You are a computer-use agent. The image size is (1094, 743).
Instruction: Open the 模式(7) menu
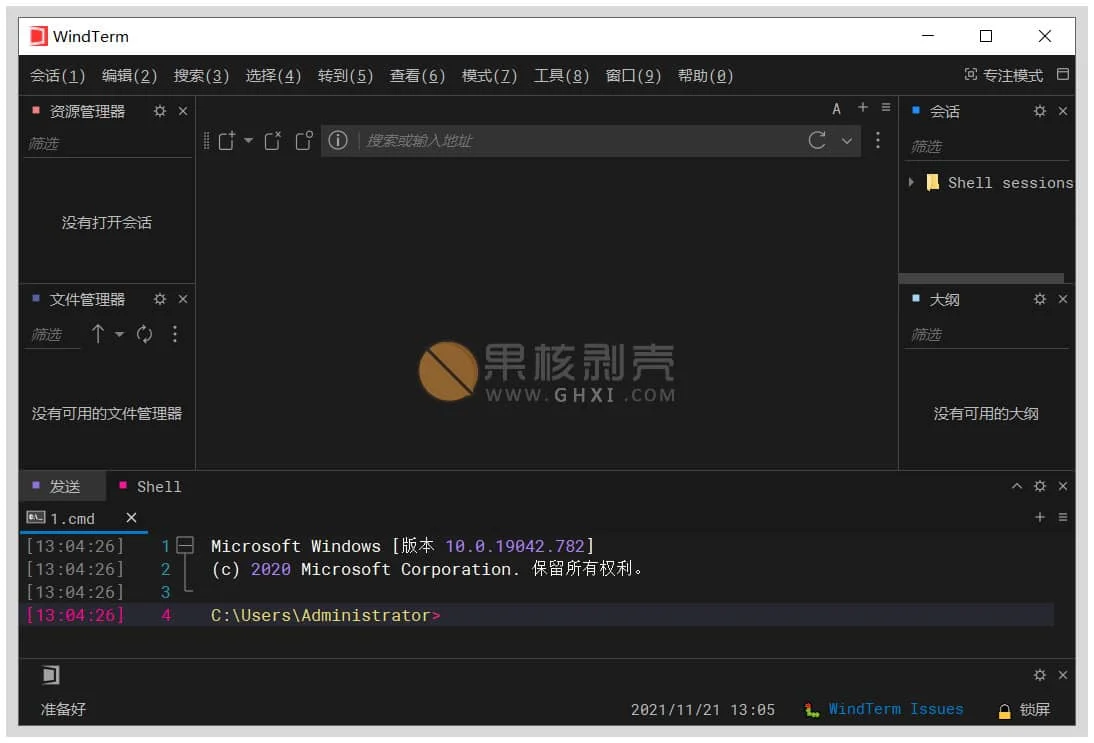(x=489, y=75)
